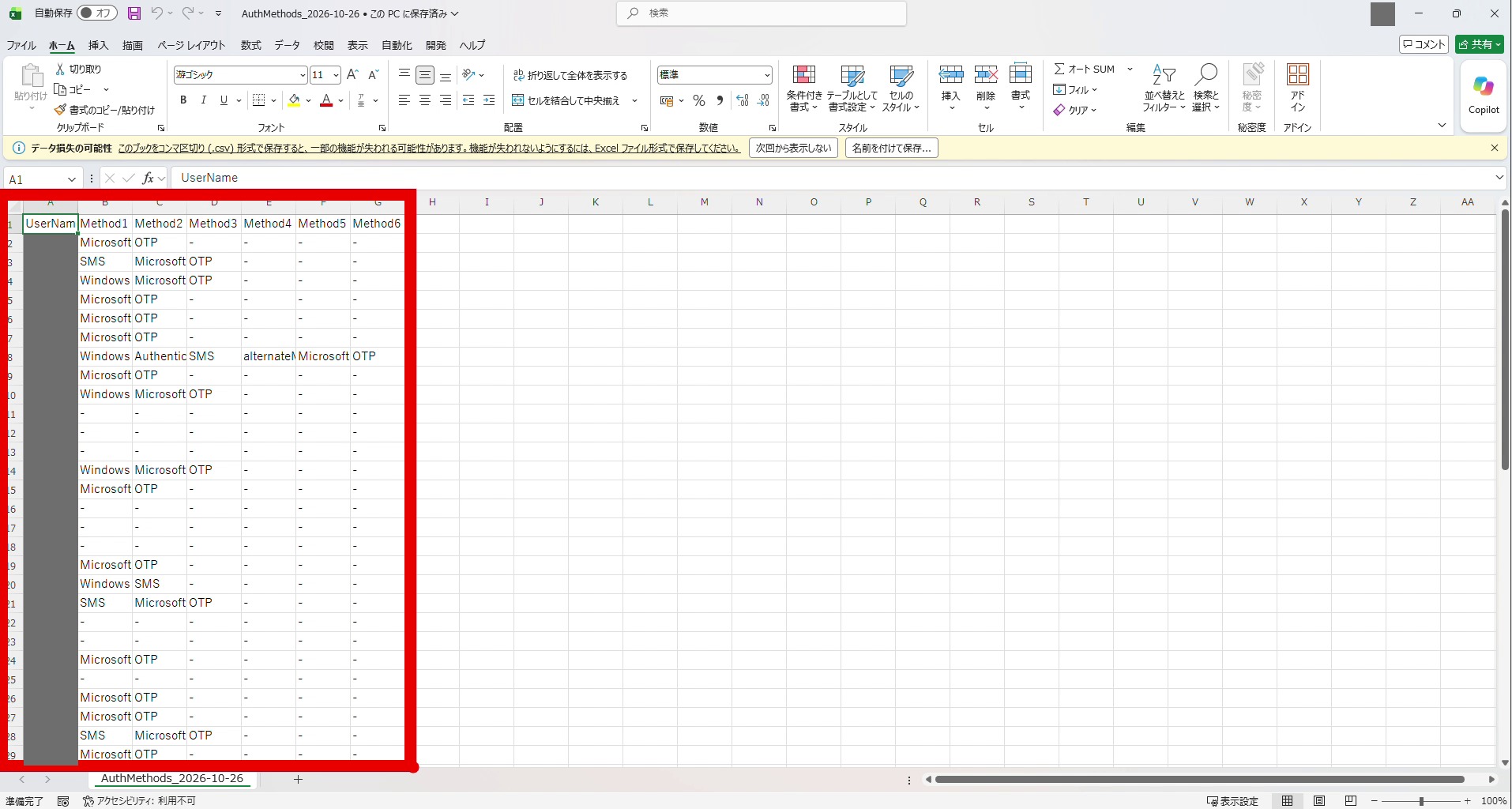The height and width of the screenshot is (809, 1512).
Task: Open the 挿入 ribbon tab
Action: 98,45
